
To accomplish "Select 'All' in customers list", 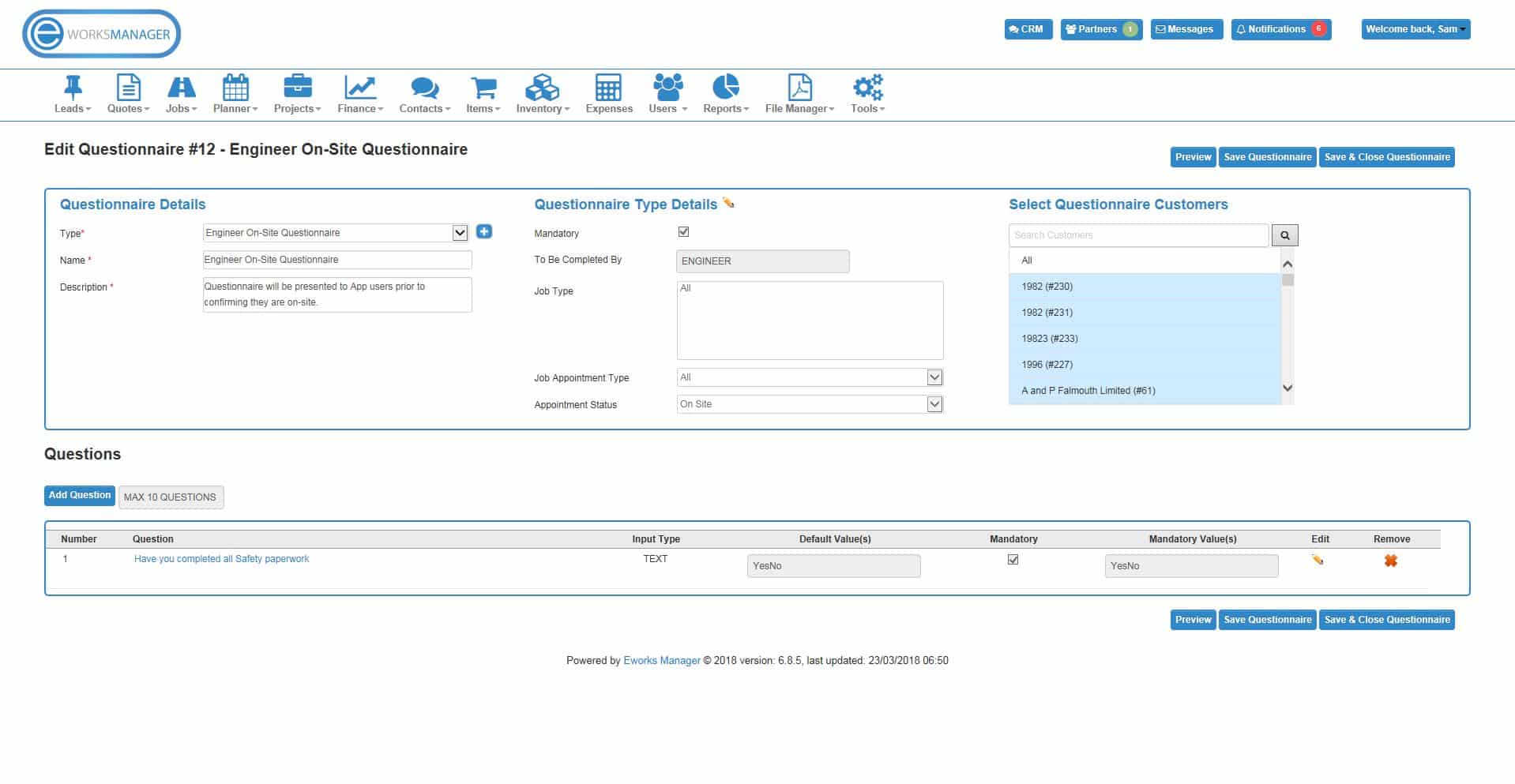I will [1145, 261].
